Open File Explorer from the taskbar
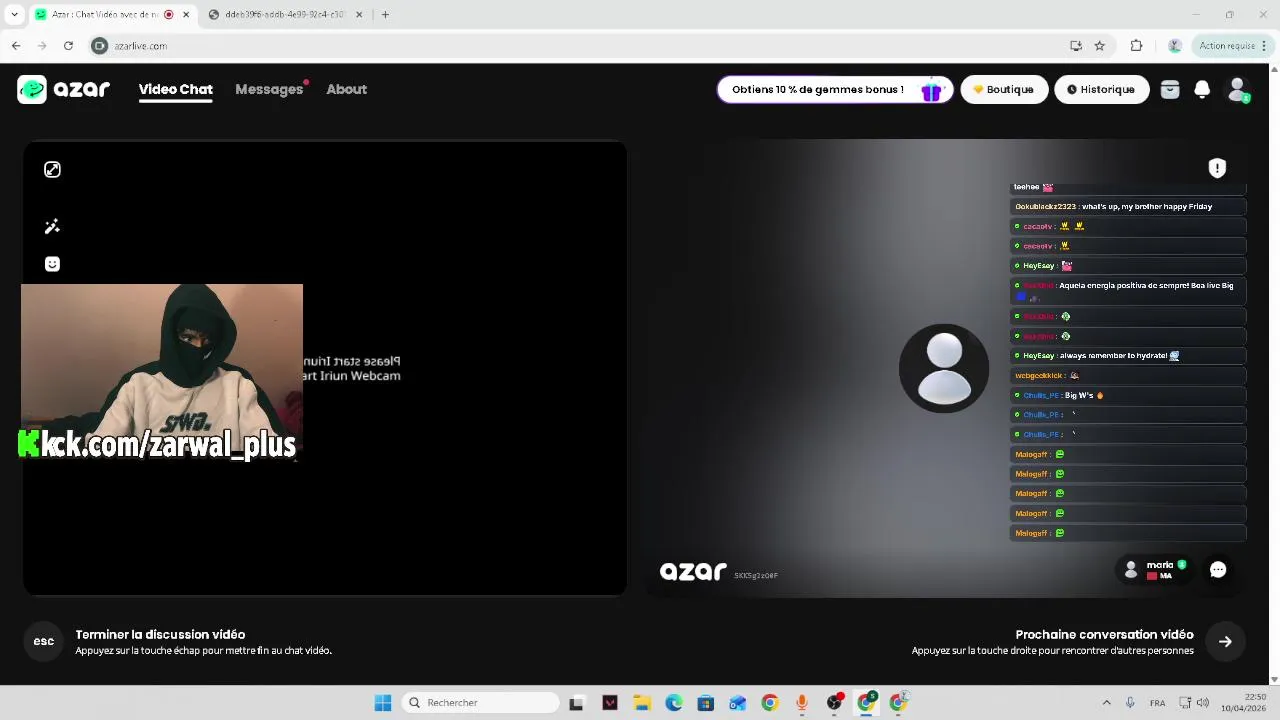 tap(641, 703)
